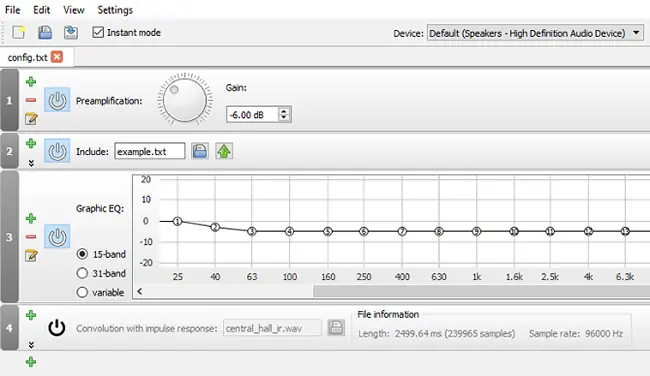The height and width of the screenshot is (376, 650).
Task: Click the EQ graph left scroll arrow
Action: 140,291
